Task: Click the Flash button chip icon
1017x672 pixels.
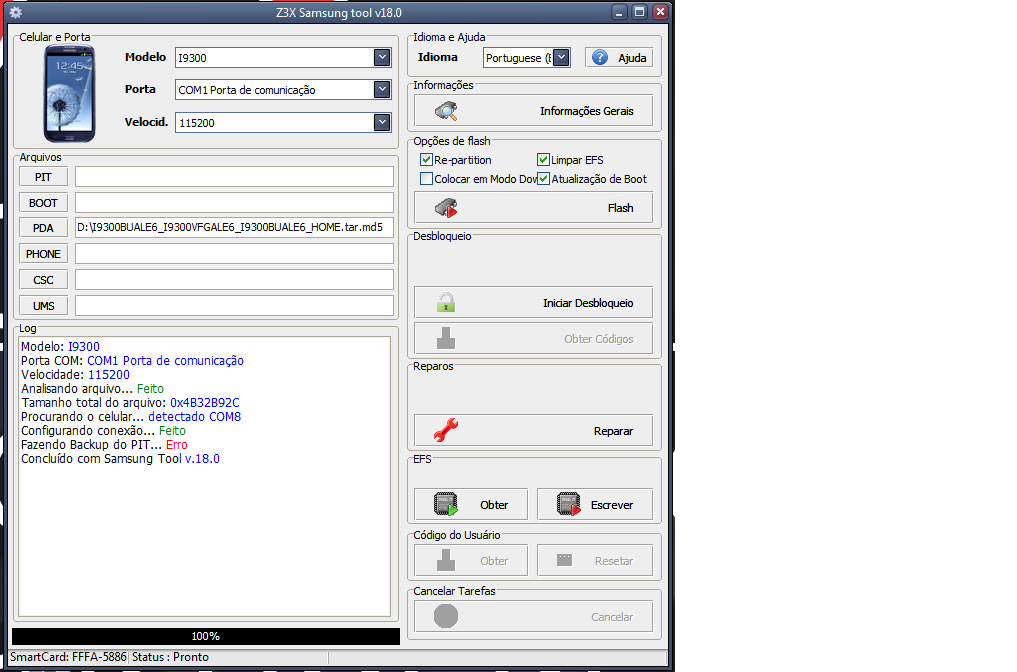Action: click(x=446, y=208)
